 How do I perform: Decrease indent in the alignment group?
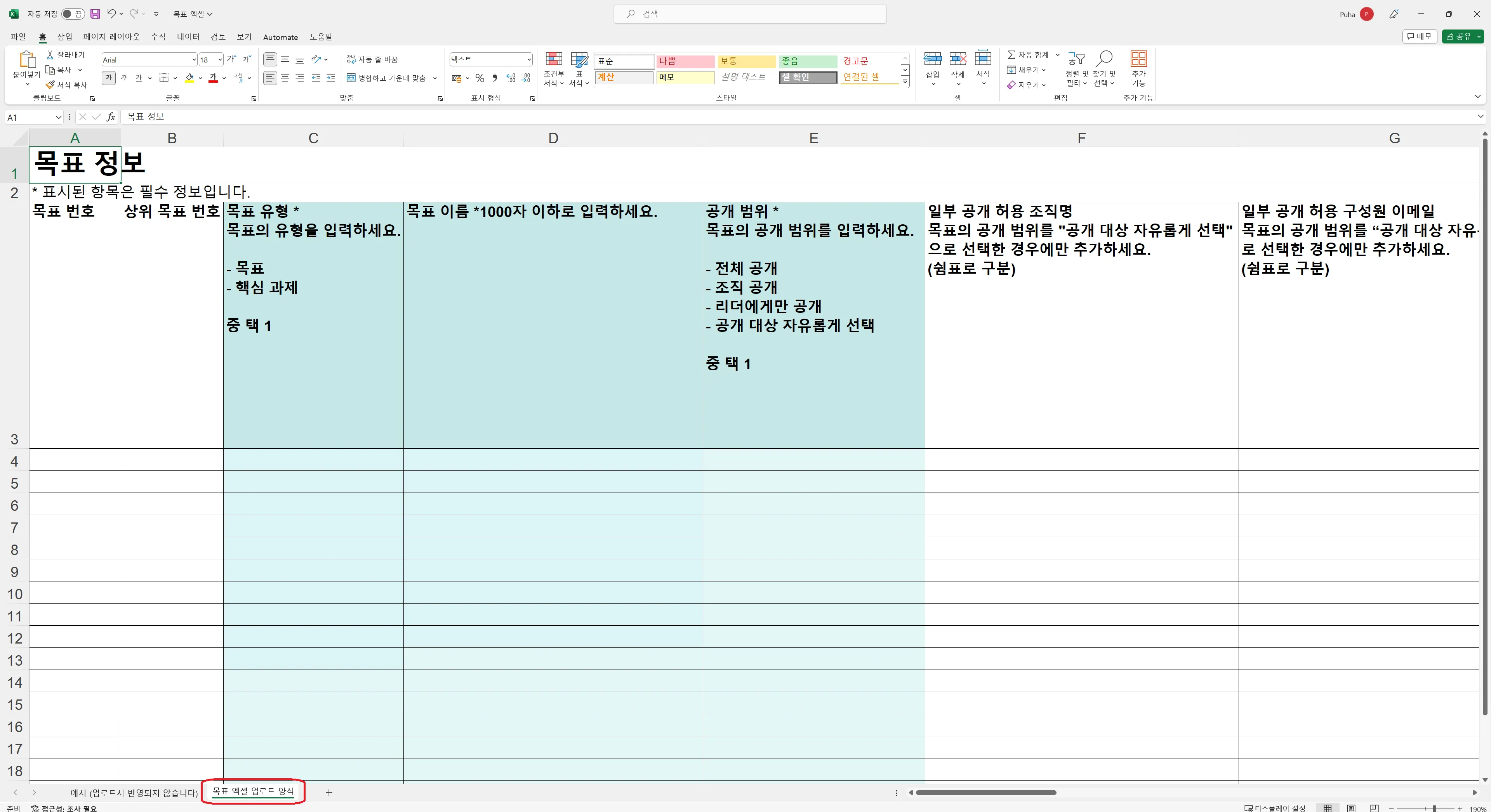[316, 78]
